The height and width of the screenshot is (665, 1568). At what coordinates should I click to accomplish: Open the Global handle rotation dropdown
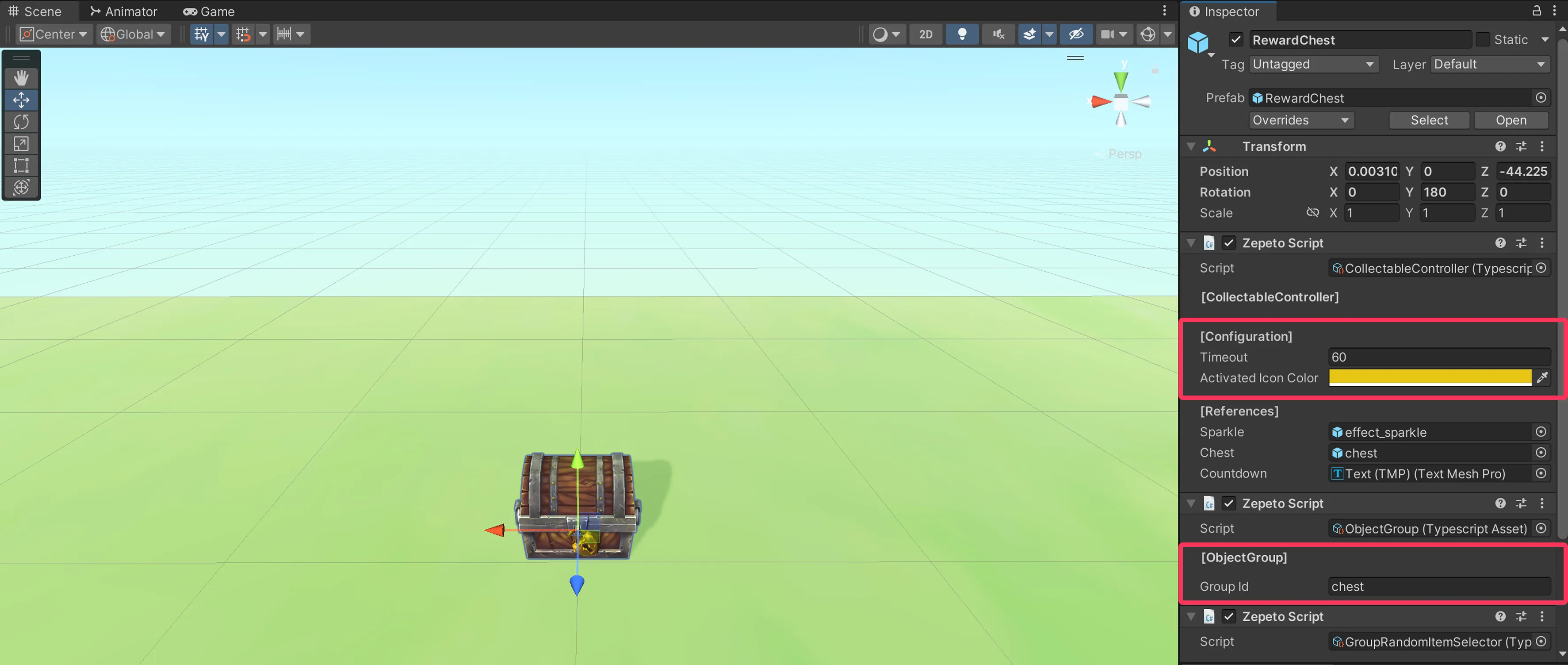tap(133, 34)
